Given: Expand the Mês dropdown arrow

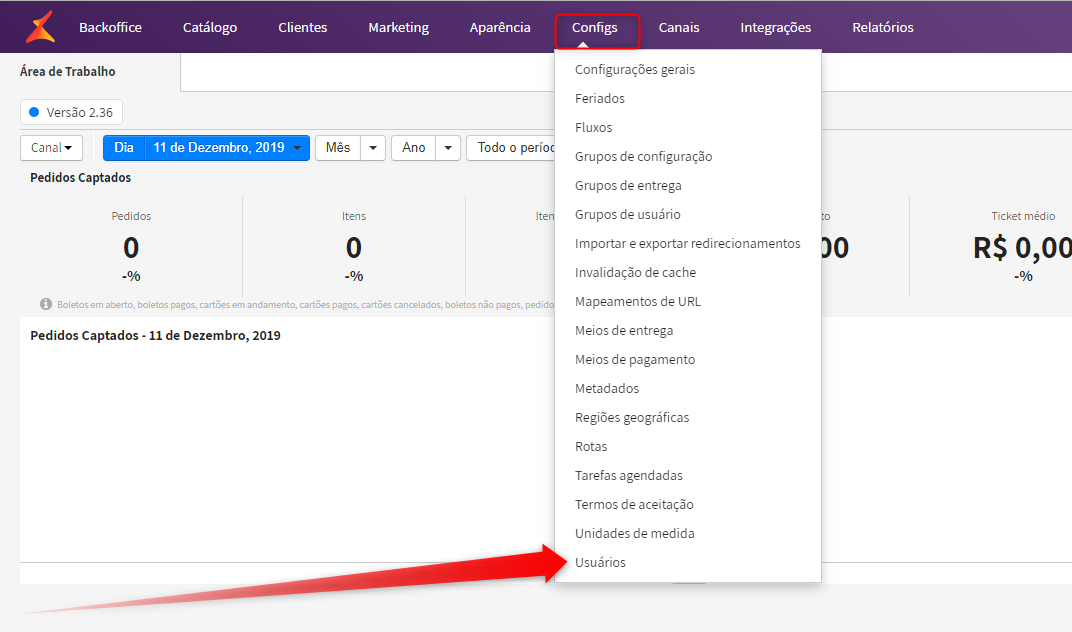Looking at the screenshot, I should pos(373,148).
